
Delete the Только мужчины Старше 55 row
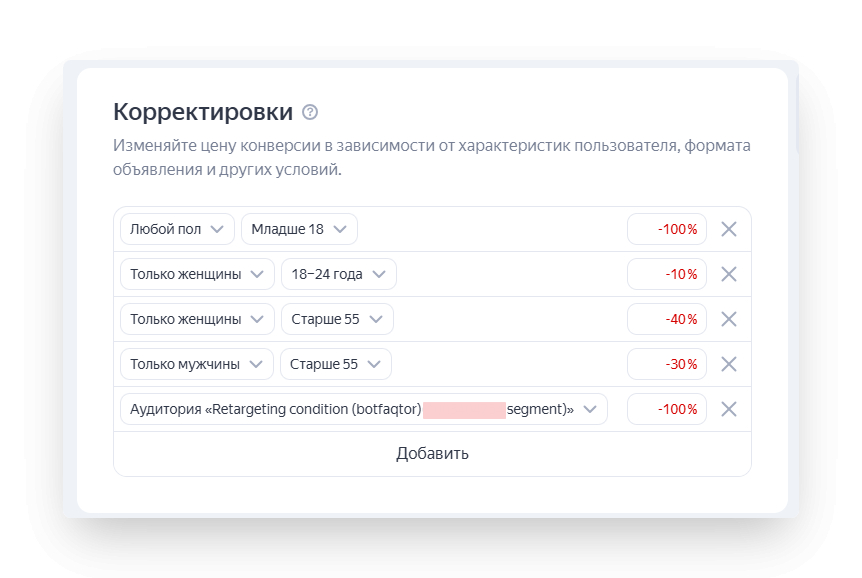click(x=729, y=364)
